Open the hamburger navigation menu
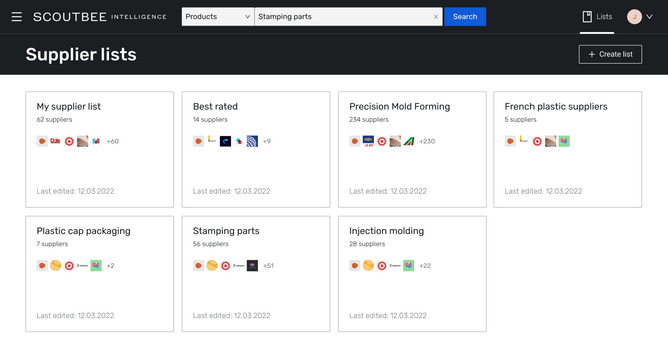 point(17,17)
